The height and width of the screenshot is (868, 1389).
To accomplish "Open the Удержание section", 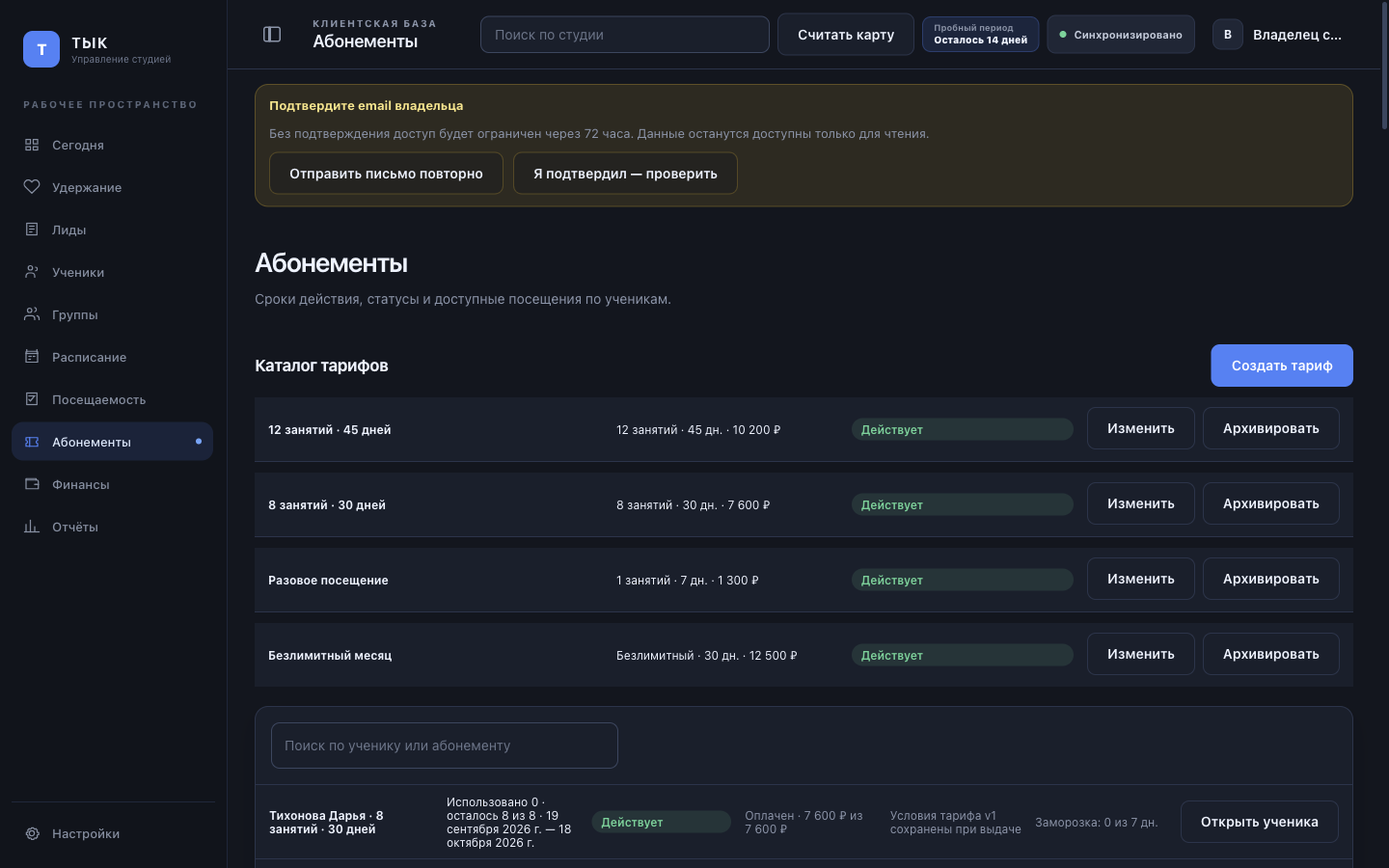I will tap(112, 187).
